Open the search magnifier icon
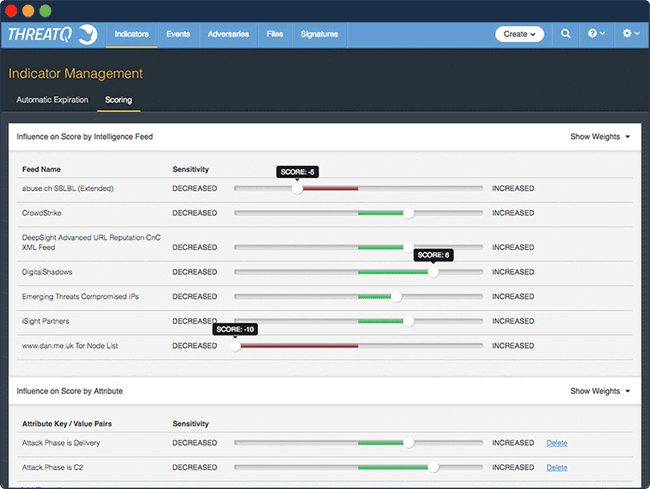 [x=565, y=34]
